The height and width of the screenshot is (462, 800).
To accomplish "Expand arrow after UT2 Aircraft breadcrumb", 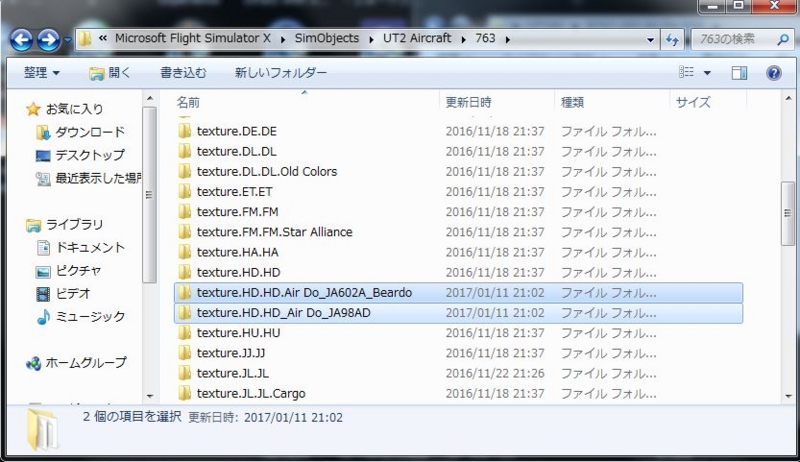I will (x=463, y=39).
